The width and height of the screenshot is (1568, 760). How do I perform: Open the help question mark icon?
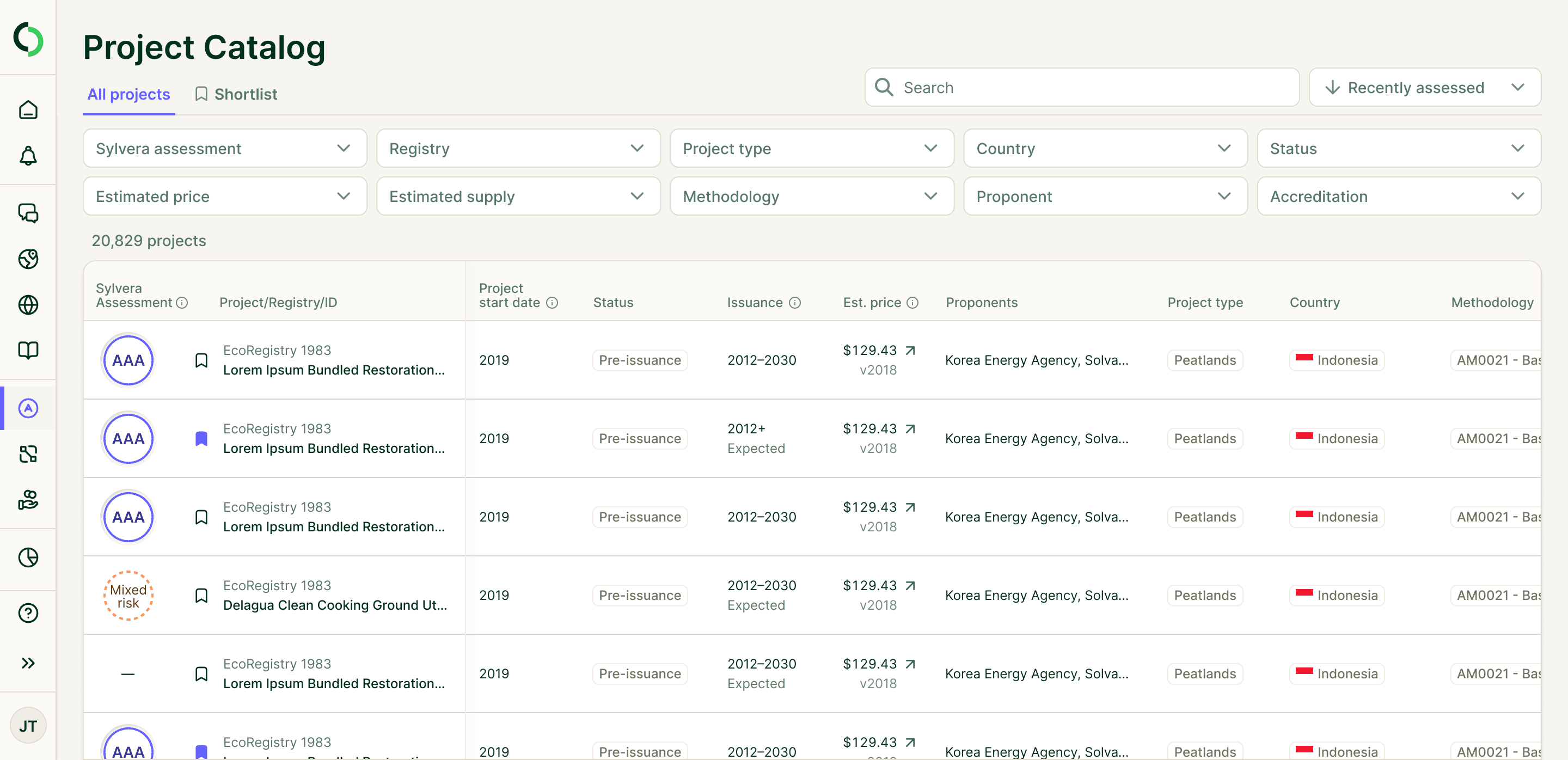coord(28,613)
